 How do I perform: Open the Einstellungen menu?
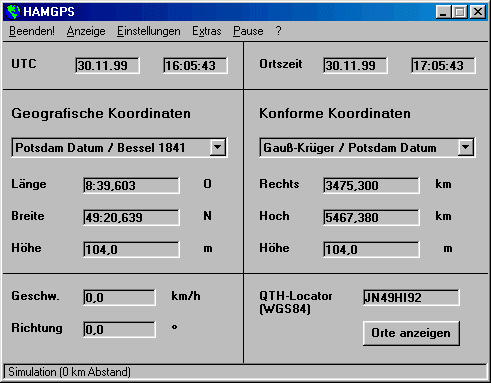pyautogui.click(x=149, y=31)
